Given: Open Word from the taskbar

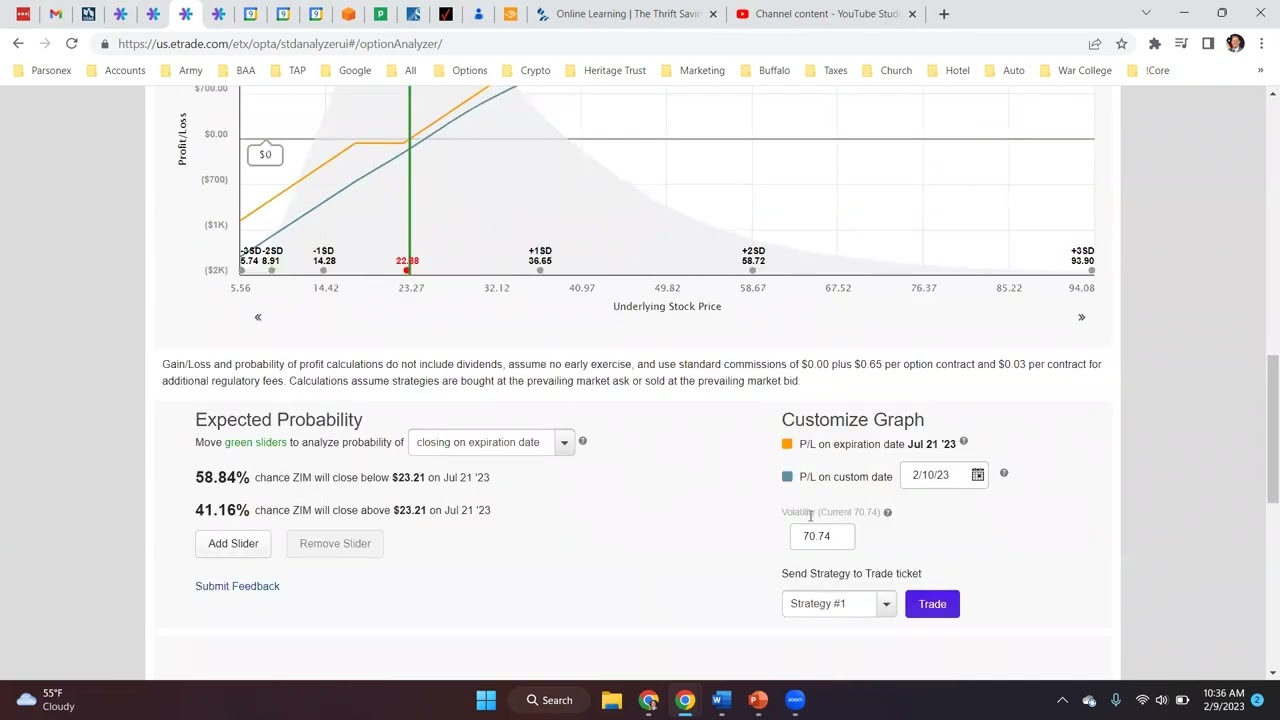Looking at the screenshot, I should click(x=721, y=700).
